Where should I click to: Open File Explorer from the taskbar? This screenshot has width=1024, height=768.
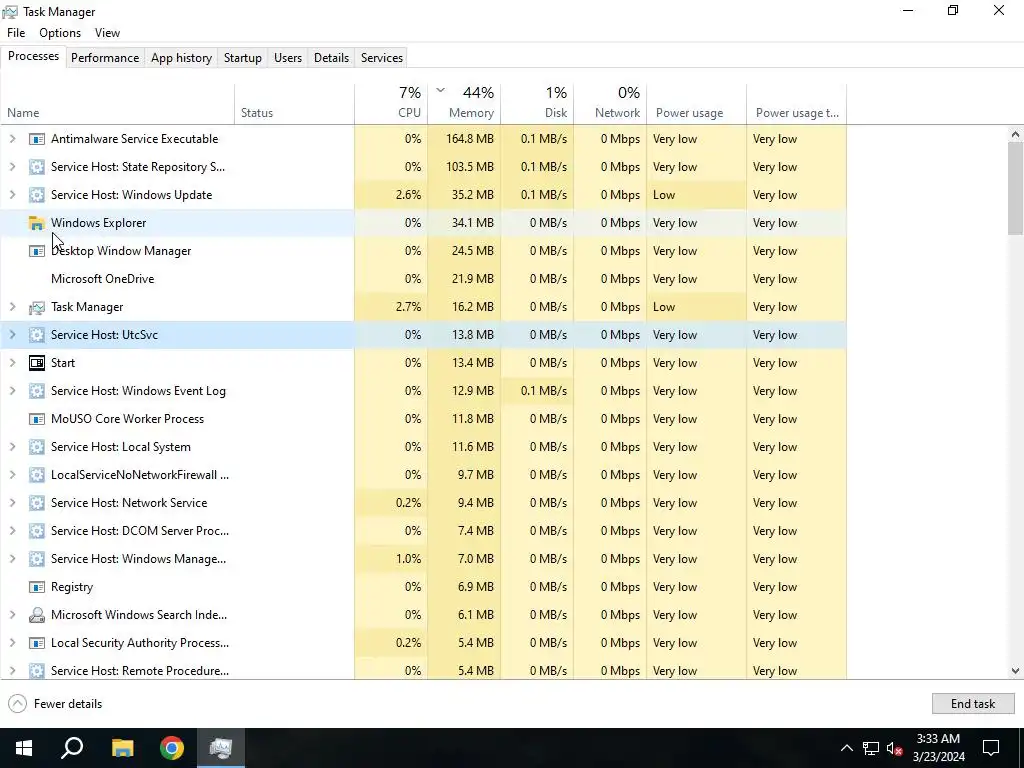tap(122, 748)
